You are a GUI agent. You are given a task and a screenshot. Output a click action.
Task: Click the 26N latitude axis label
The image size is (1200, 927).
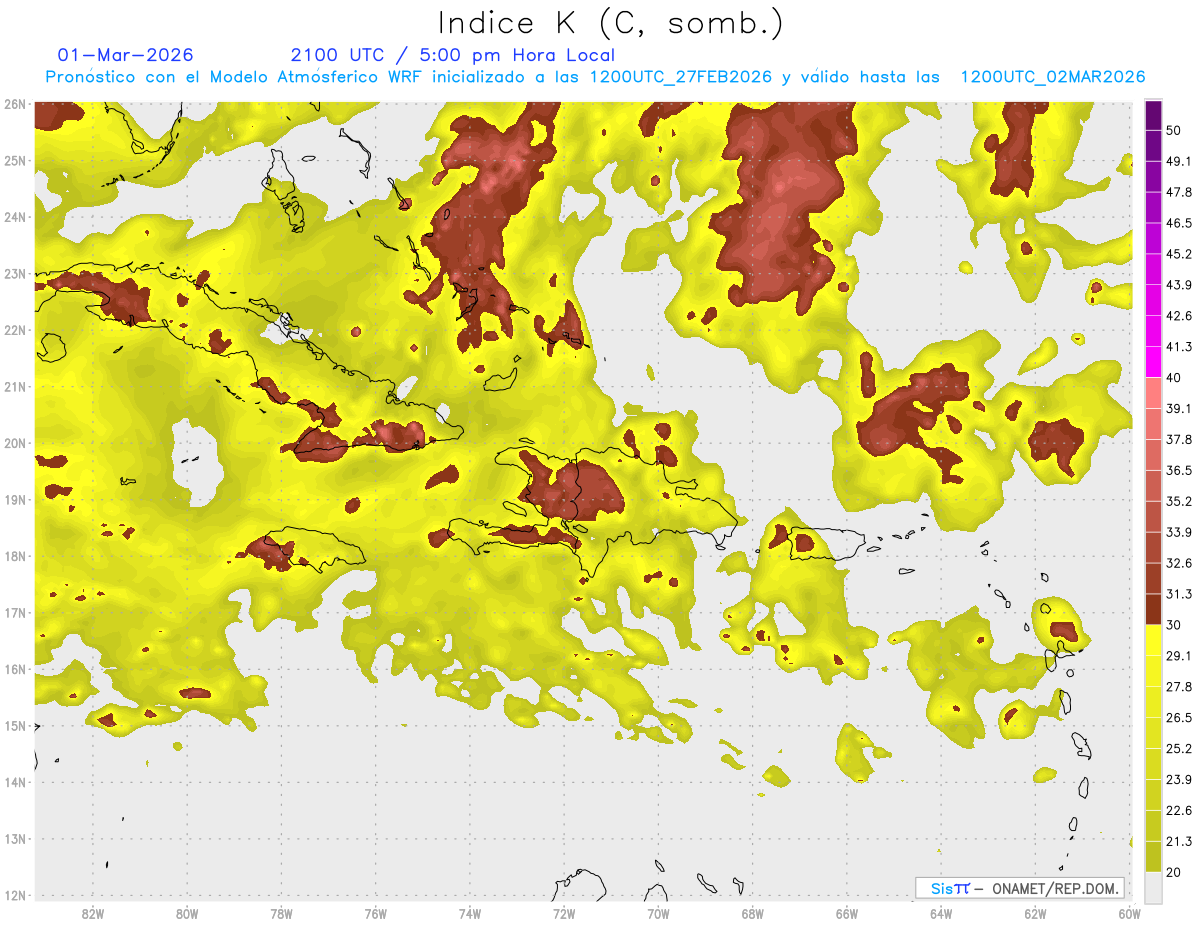pyautogui.click(x=15, y=104)
